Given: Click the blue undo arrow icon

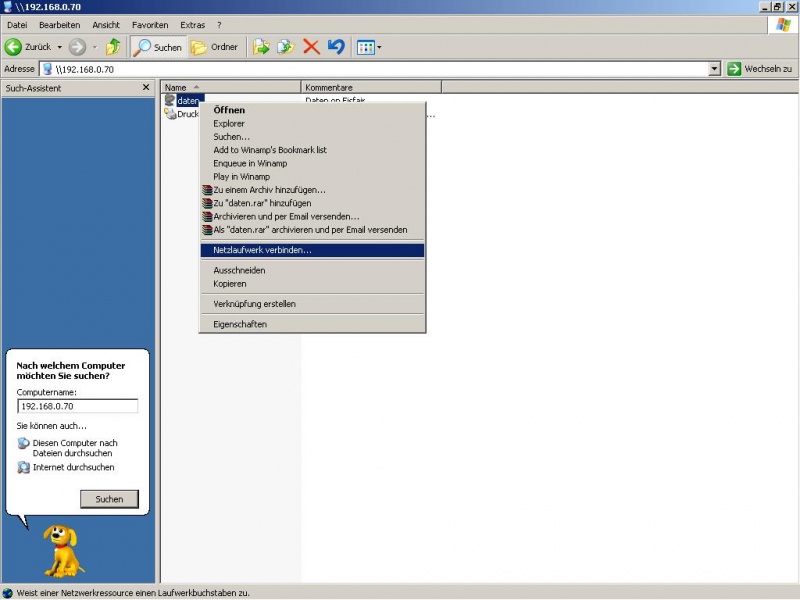Looking at the screenshot, I should pyautogui.click(x=336, y=47).
